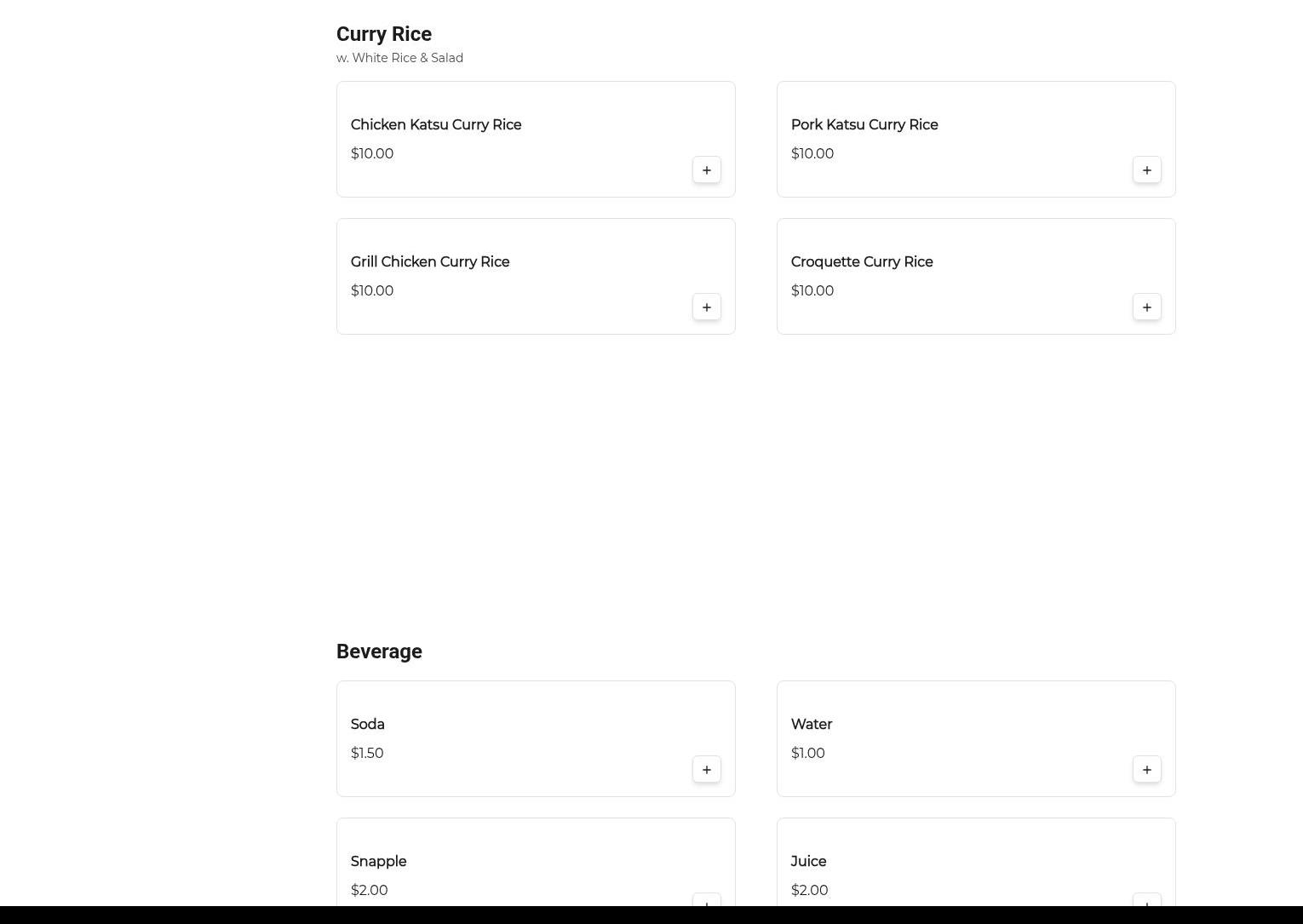The image size is (1303, 924).
Task: Select the Soda item name
Action: coord(368,725)
